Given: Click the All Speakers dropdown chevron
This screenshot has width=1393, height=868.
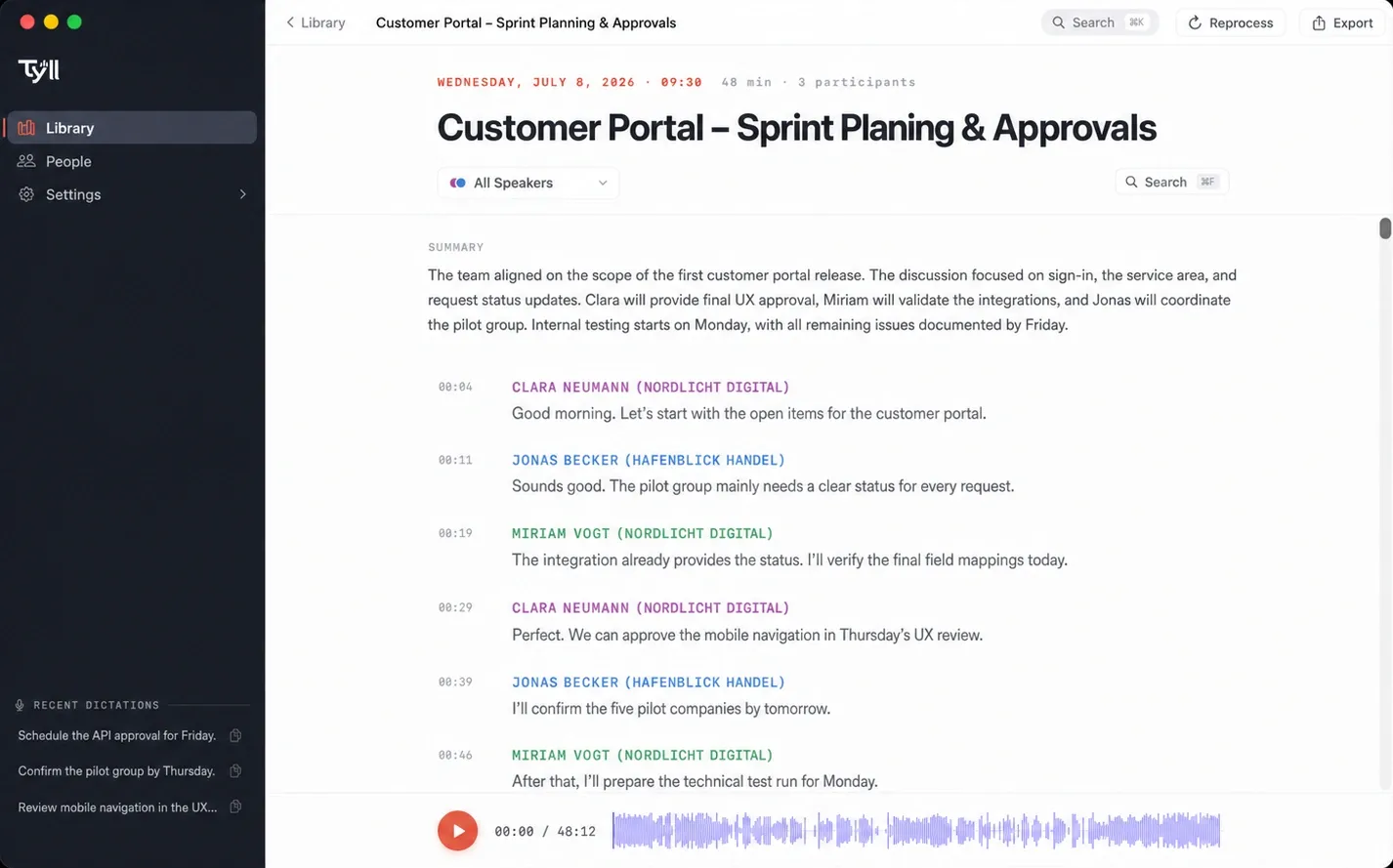Looking at the screenshot, I should 603,183.
